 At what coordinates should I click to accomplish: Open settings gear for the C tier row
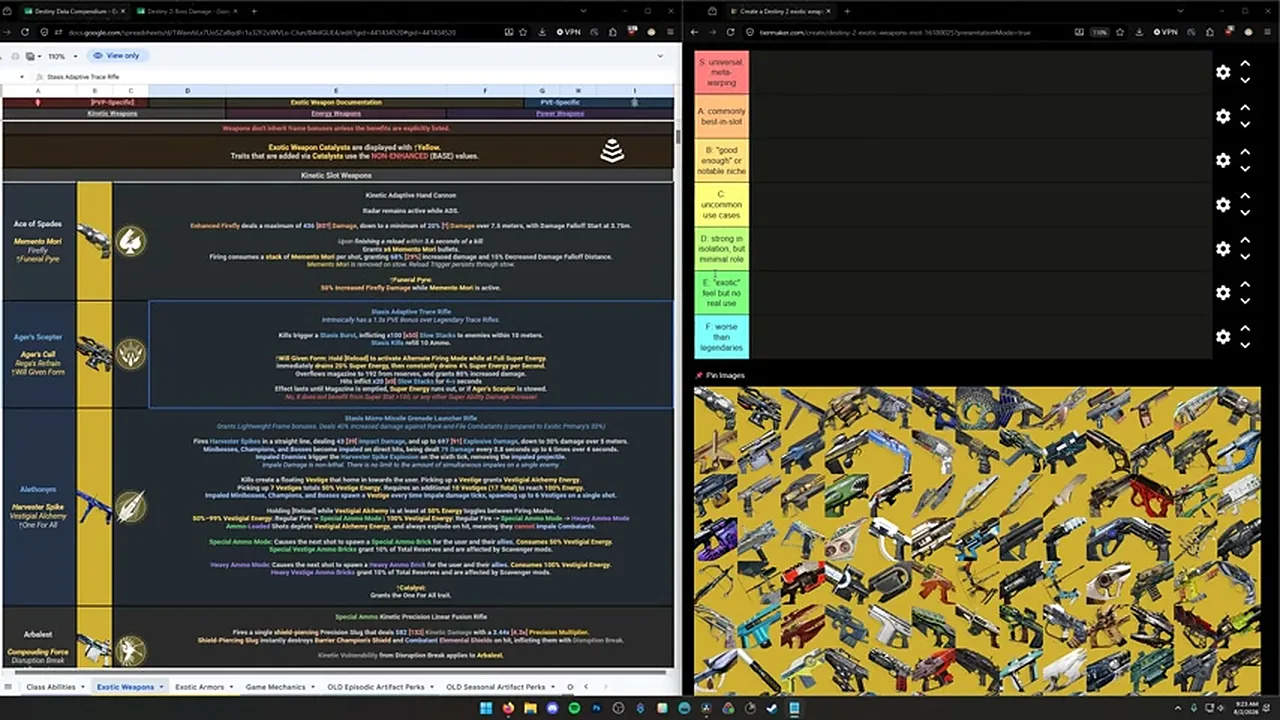pos(1223,204)
